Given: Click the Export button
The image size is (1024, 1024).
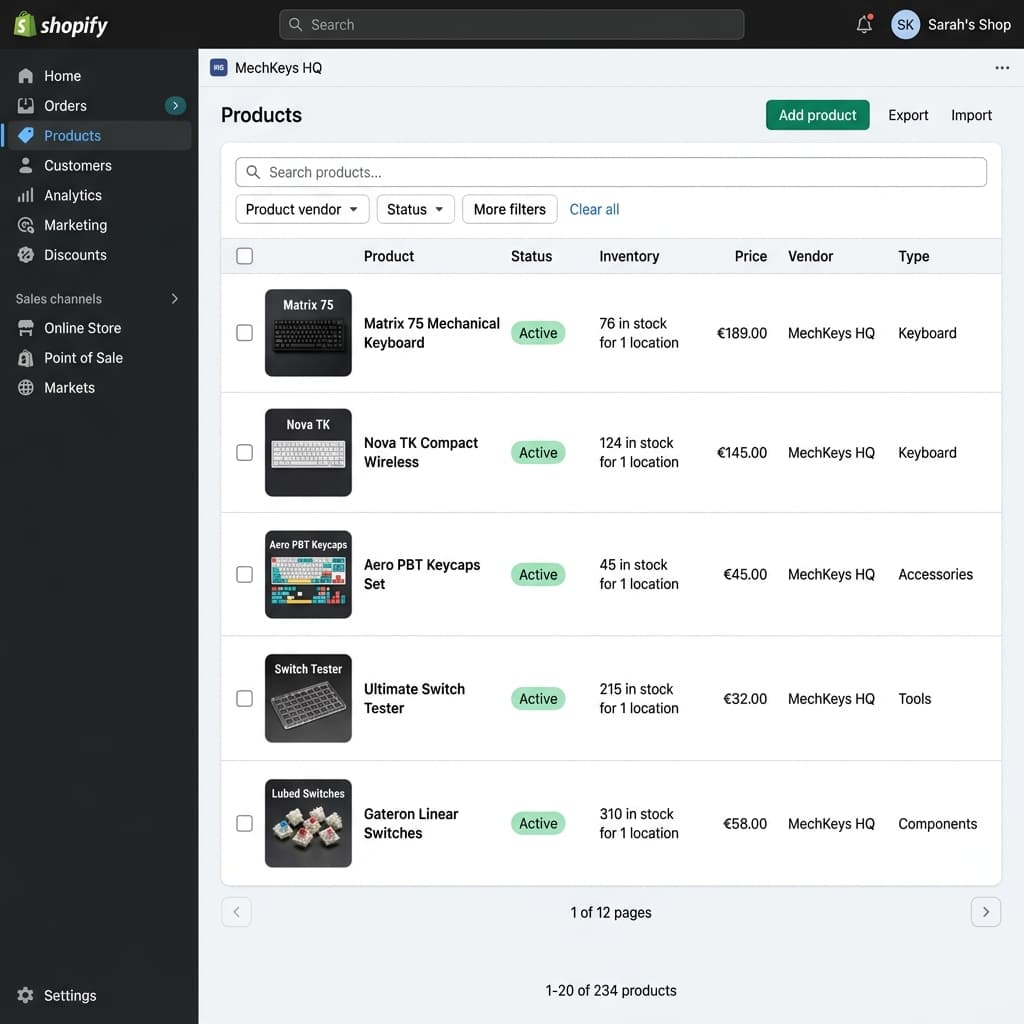Looking at the screenshot, I should (x=908, y=115).
